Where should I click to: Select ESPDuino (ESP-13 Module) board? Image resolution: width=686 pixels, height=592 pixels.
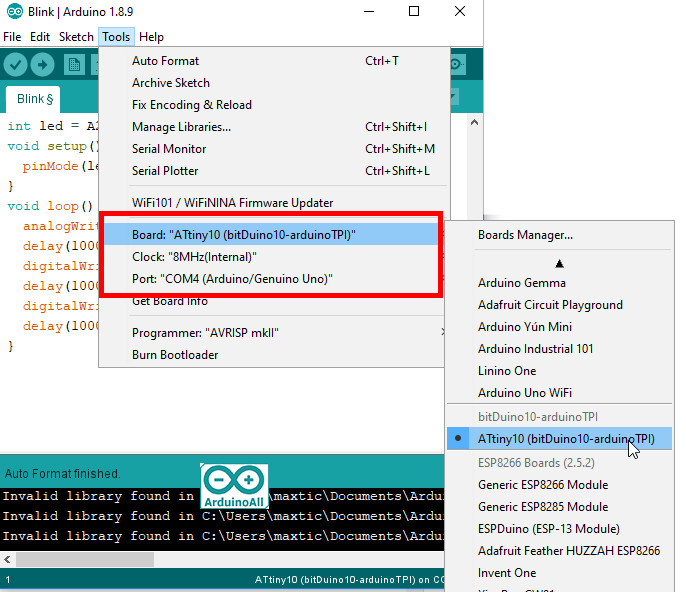559,529
